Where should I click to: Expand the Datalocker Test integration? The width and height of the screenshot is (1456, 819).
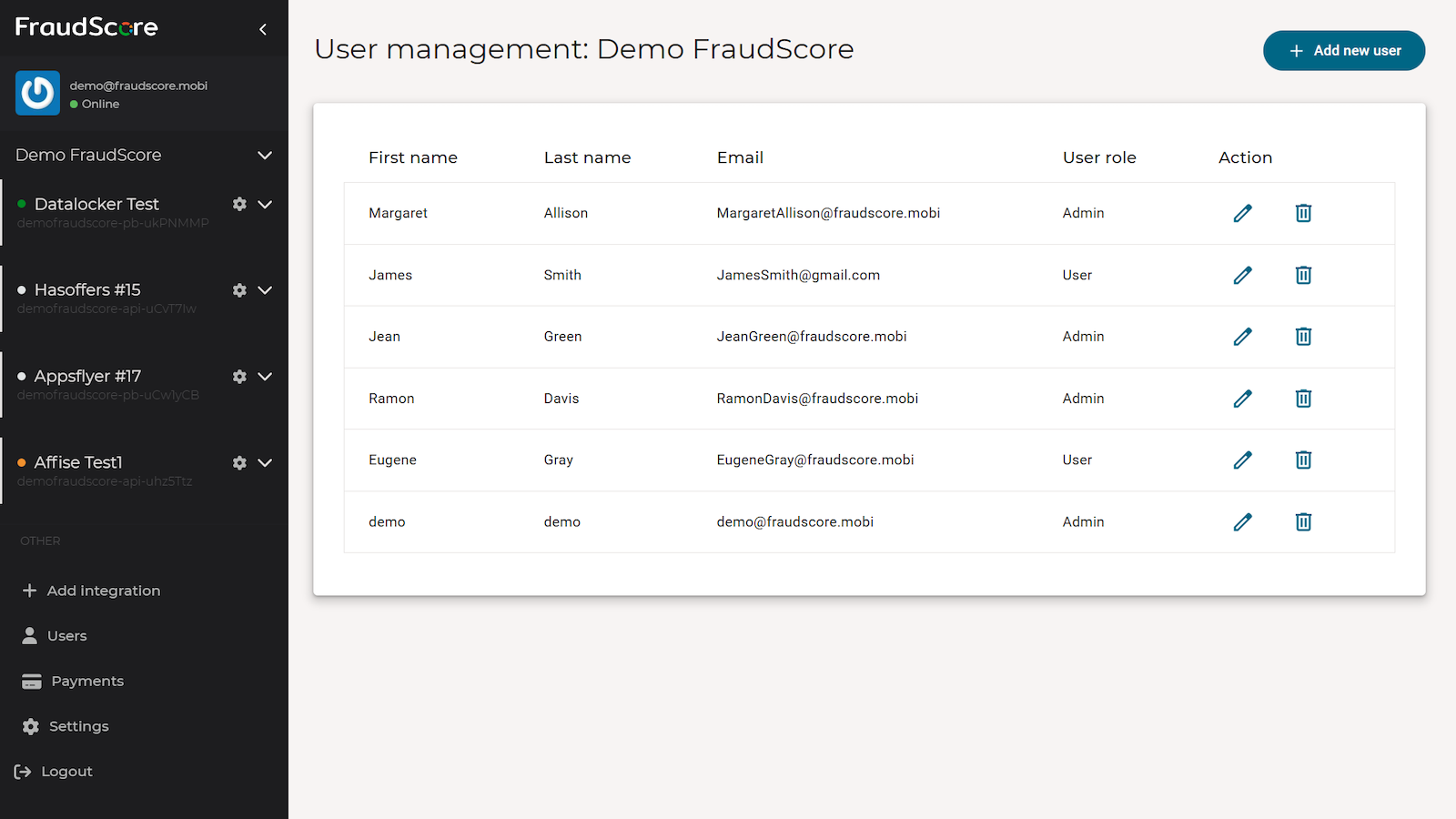265,205
